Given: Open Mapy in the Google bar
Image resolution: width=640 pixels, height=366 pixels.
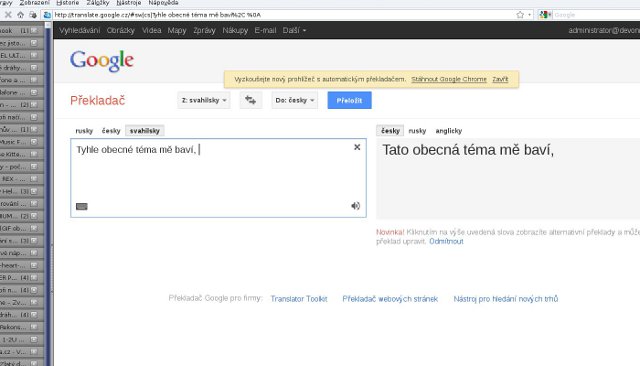Looking at the screenshot, I should [177, 30].
